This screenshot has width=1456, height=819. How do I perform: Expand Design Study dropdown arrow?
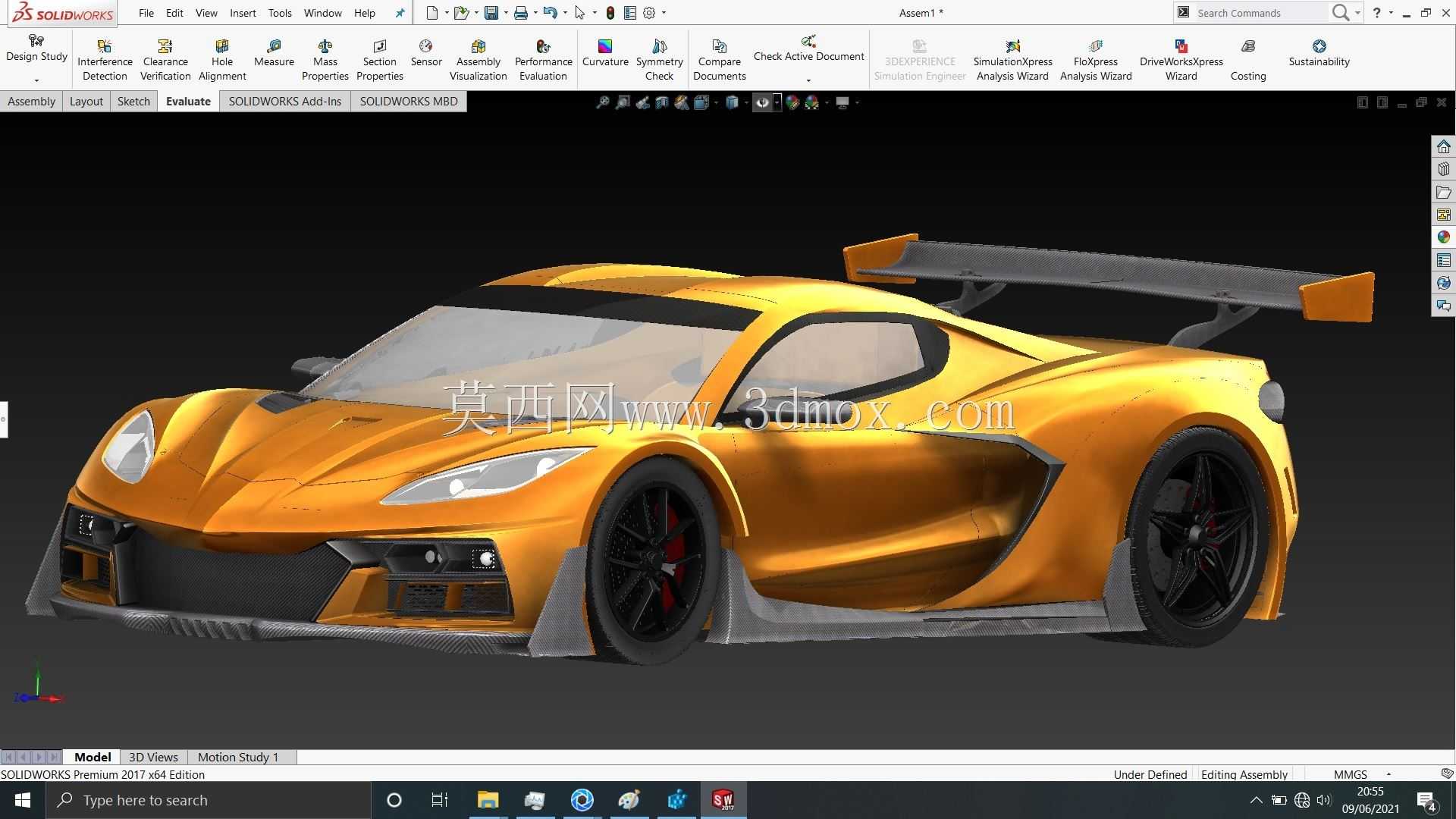tap(36, 80)
